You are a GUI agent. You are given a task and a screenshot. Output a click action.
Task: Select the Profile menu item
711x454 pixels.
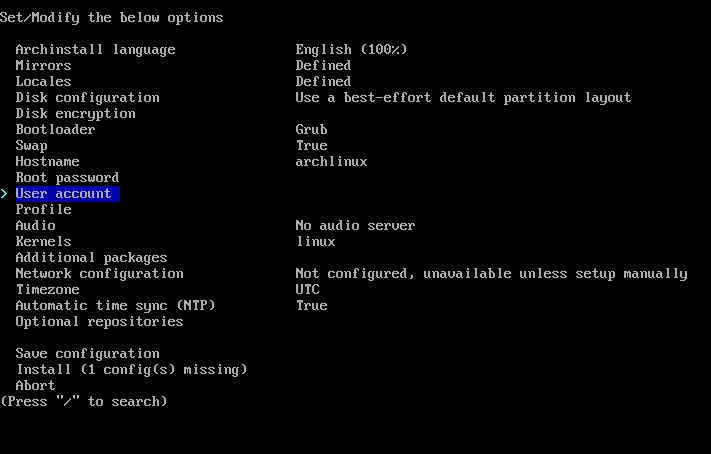pos(44,210)
